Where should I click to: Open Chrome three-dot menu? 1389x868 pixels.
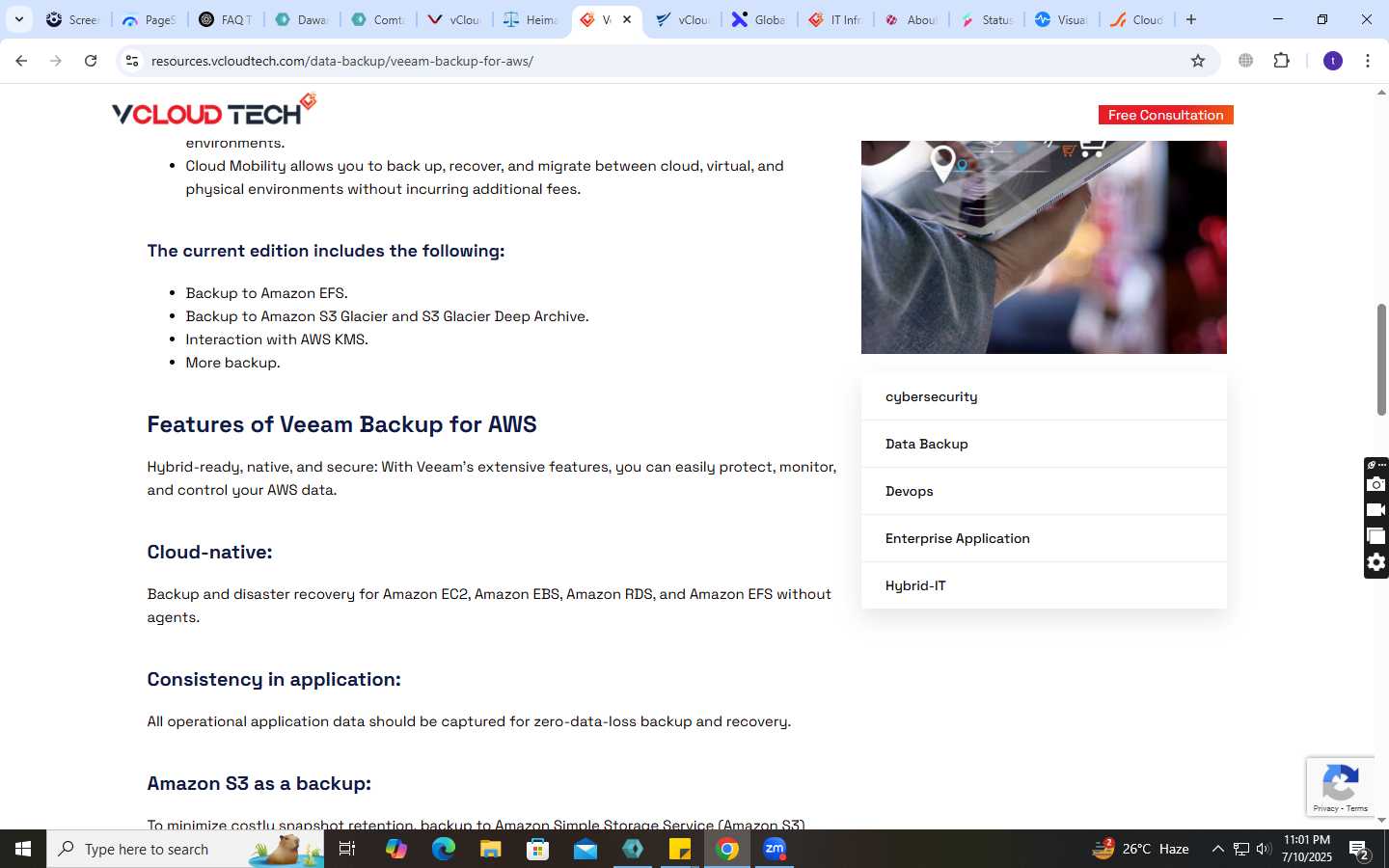click(x=1368, y=61)
